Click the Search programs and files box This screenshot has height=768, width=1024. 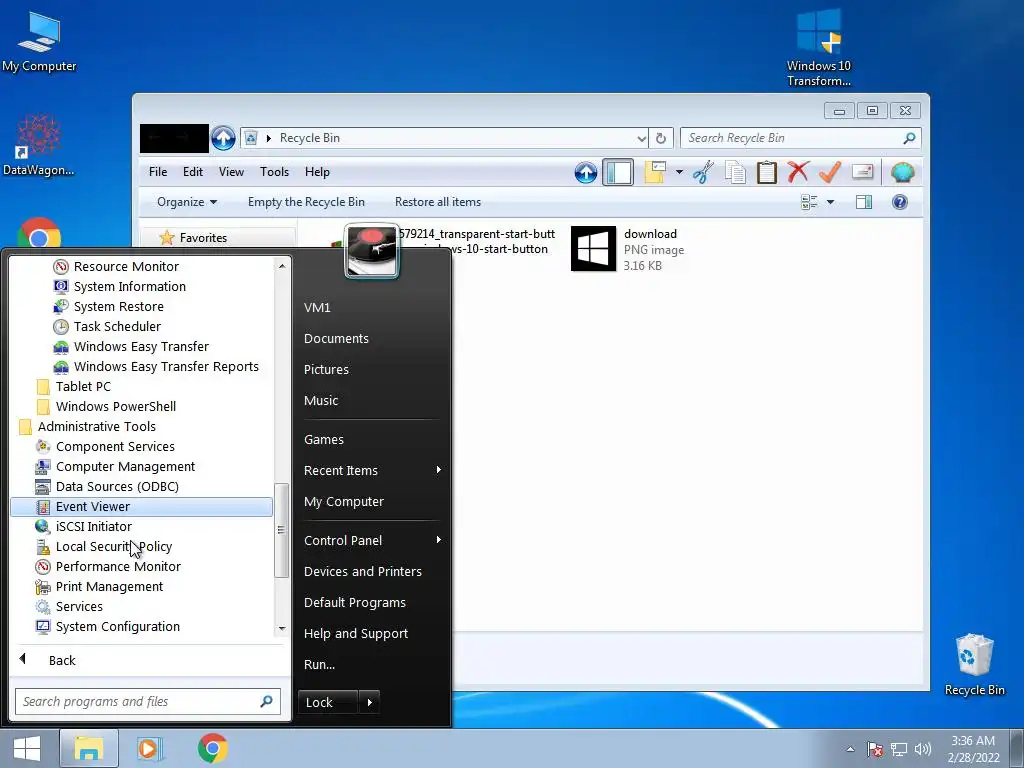click(148, 701)
